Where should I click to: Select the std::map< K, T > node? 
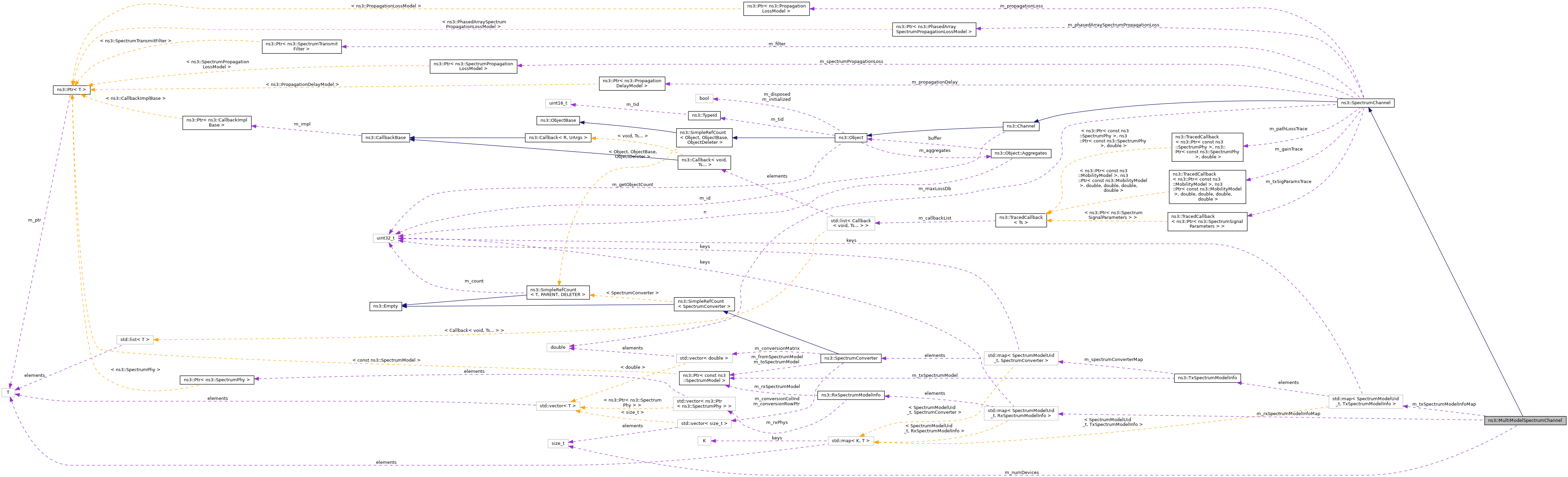coord(851,441)
